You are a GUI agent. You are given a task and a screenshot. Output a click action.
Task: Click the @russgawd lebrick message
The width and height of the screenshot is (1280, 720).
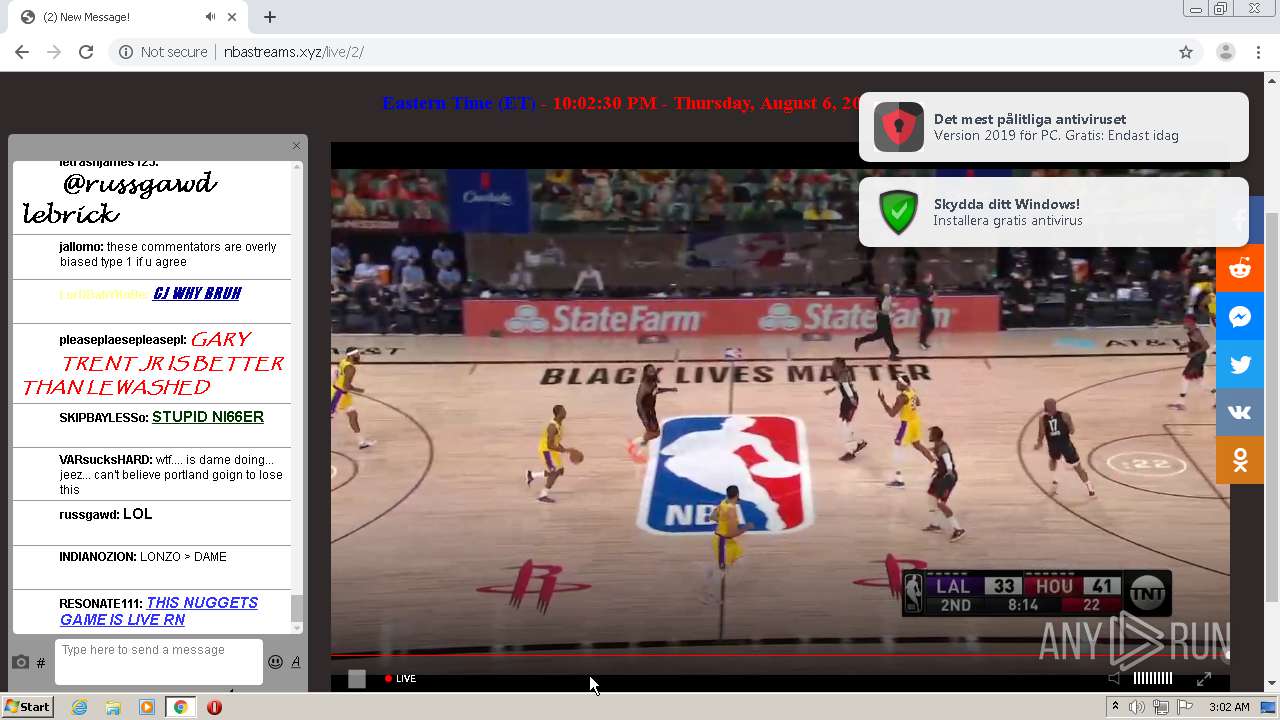click(120, 198)
